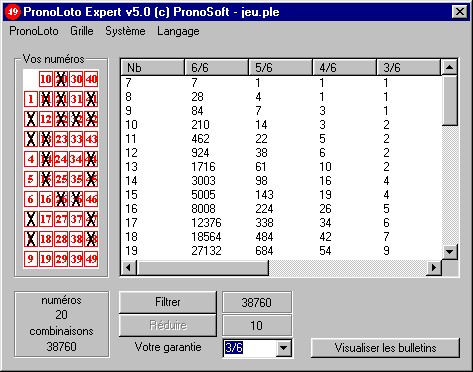Mark number 19 in the grid
473x372 pixels.
point(46,259)
